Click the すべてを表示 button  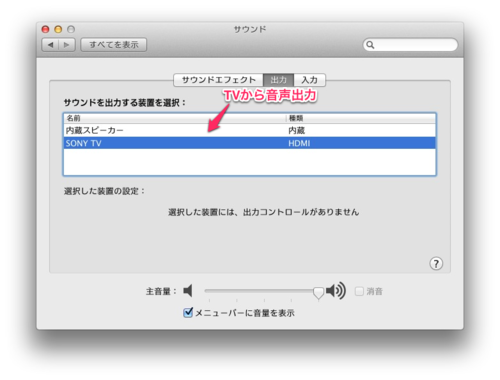[114, 45]
